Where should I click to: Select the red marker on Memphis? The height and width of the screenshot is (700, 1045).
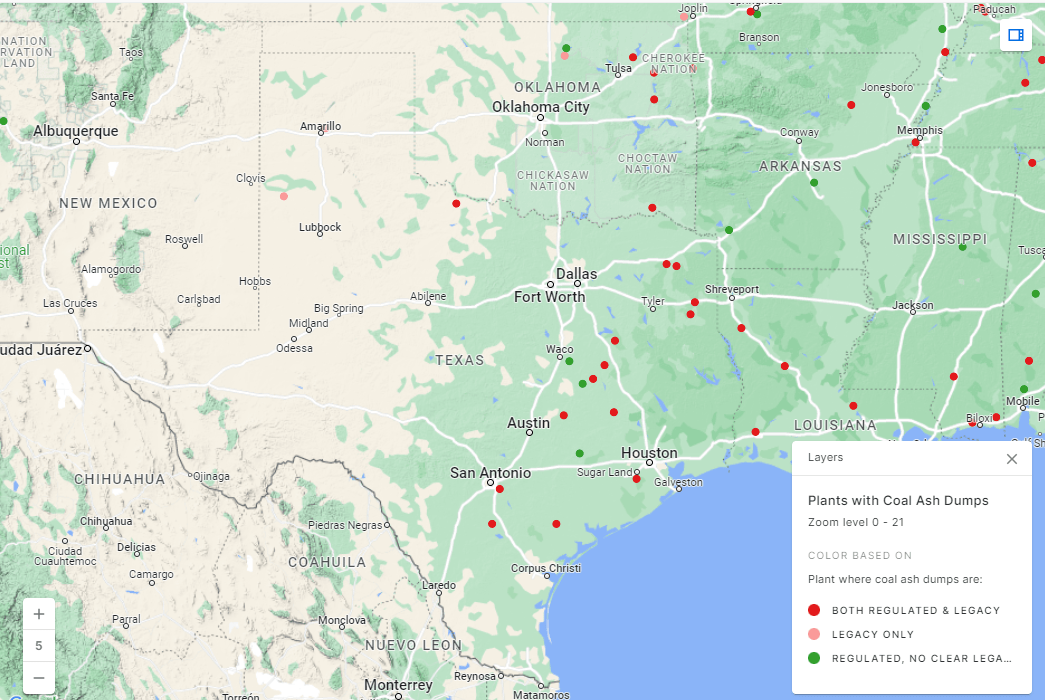click(915, 140)
